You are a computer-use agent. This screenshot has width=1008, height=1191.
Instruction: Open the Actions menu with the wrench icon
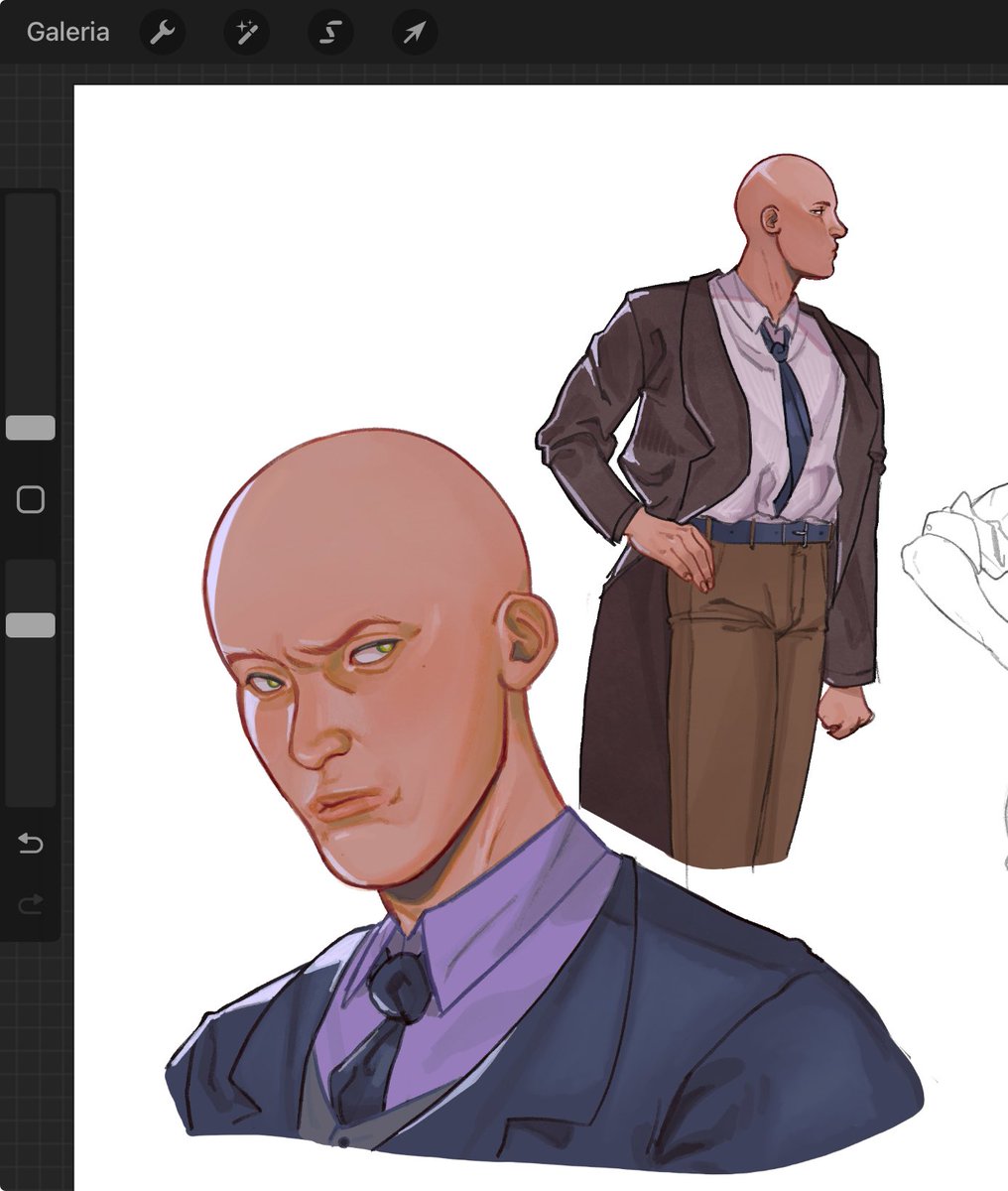click(162, 31)
